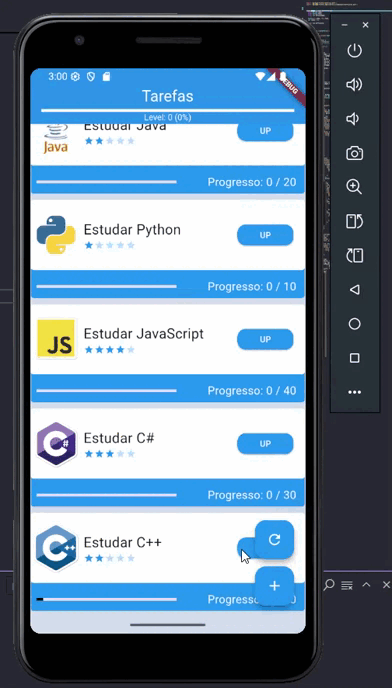Rotate the emulator left
This screenshot has width=392, height=688.
click(x=354, y=221)
